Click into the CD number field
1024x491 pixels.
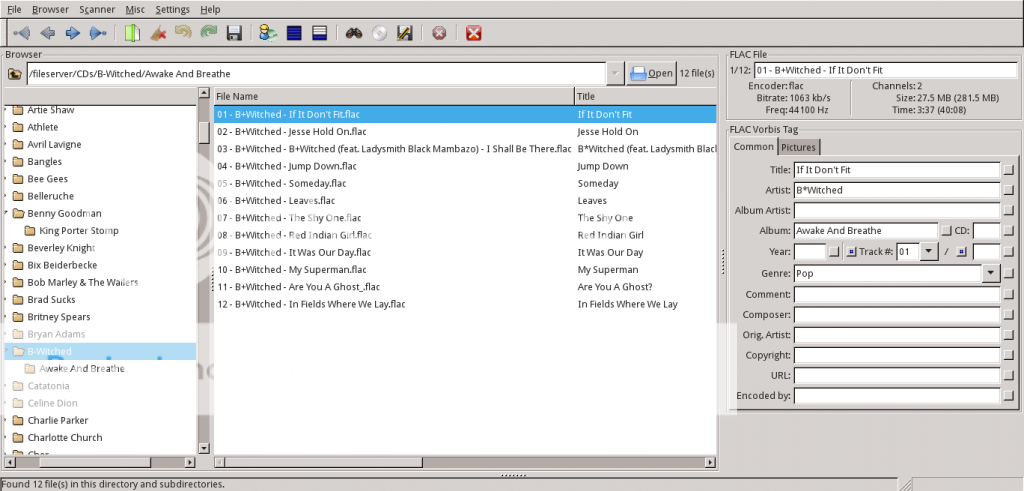tap(986, 231)
